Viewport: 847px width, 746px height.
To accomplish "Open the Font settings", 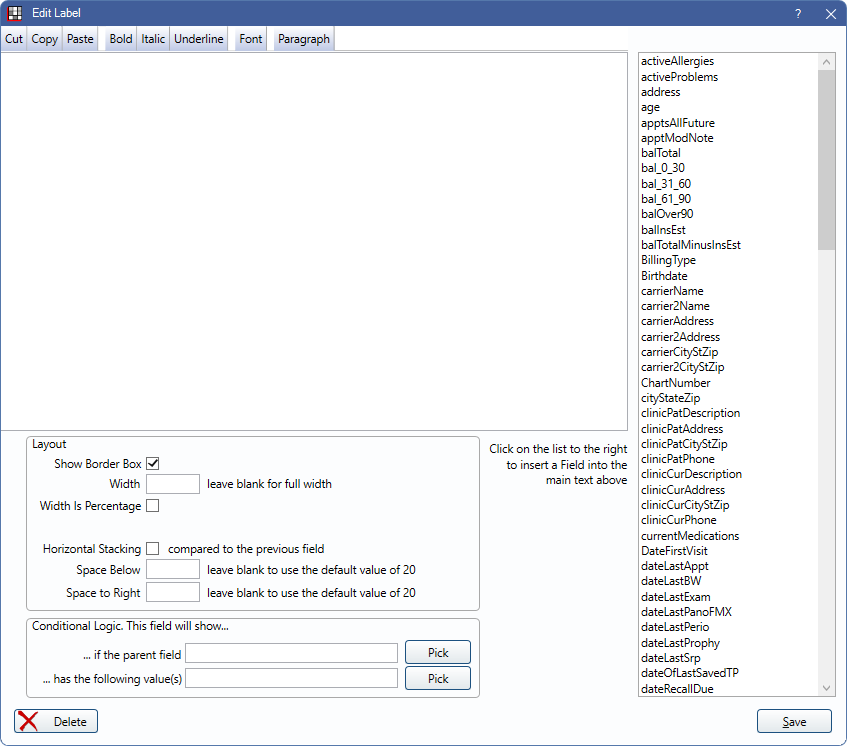I will pyautogui.click(x=251, y=39).
